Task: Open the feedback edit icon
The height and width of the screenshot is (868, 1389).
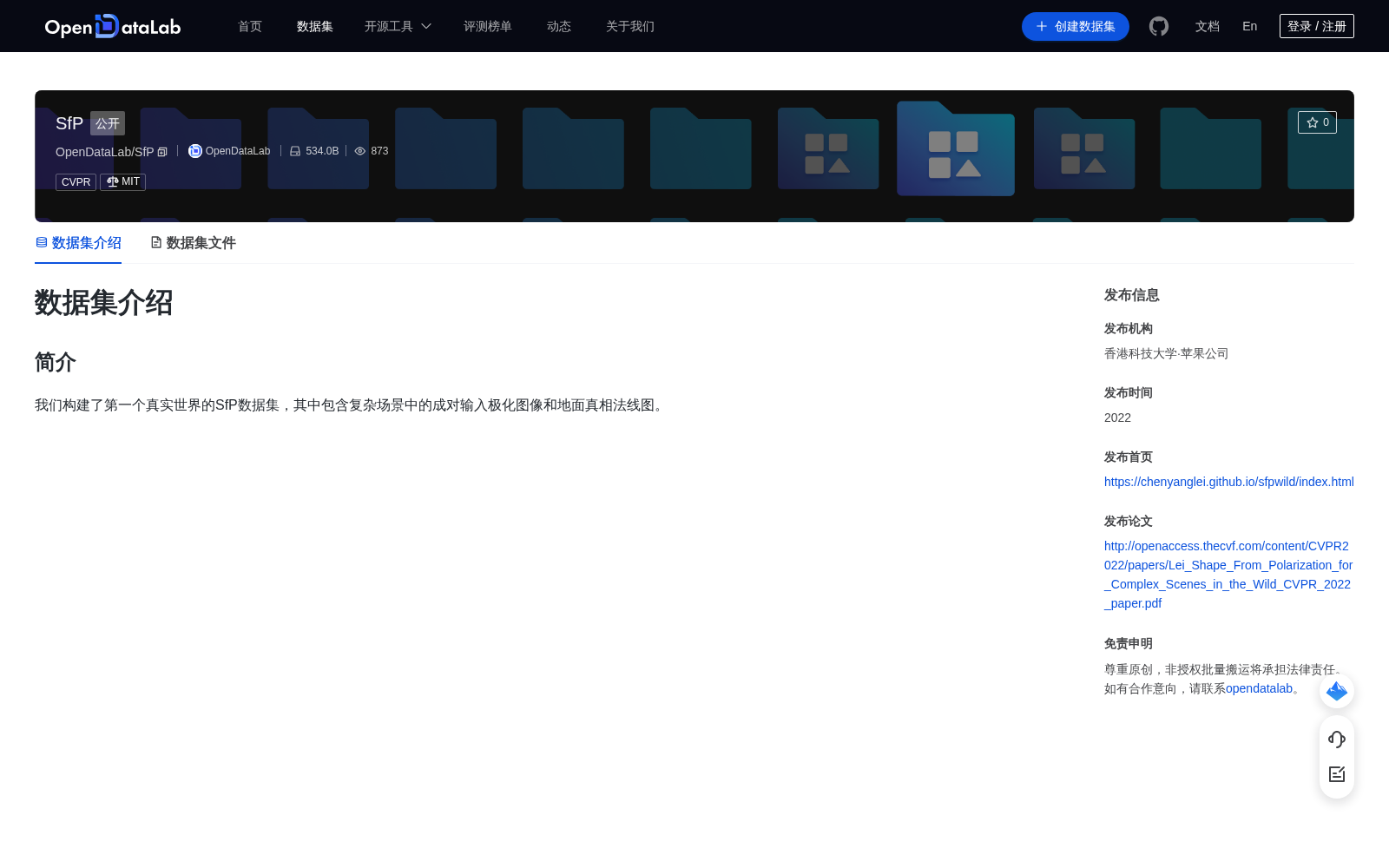Action: tap(1337, 774)
